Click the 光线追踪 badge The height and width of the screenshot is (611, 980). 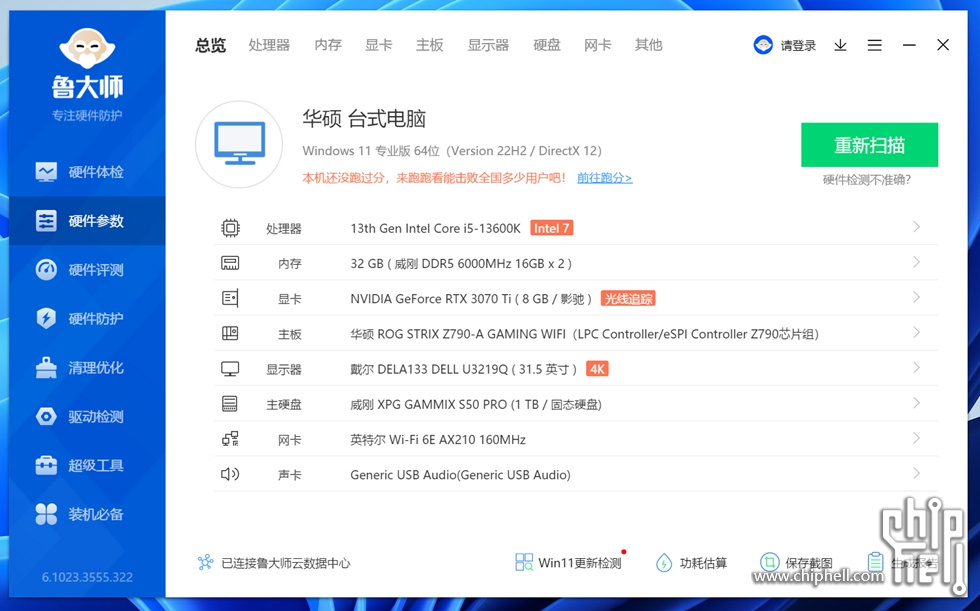(x=628, y=299)
